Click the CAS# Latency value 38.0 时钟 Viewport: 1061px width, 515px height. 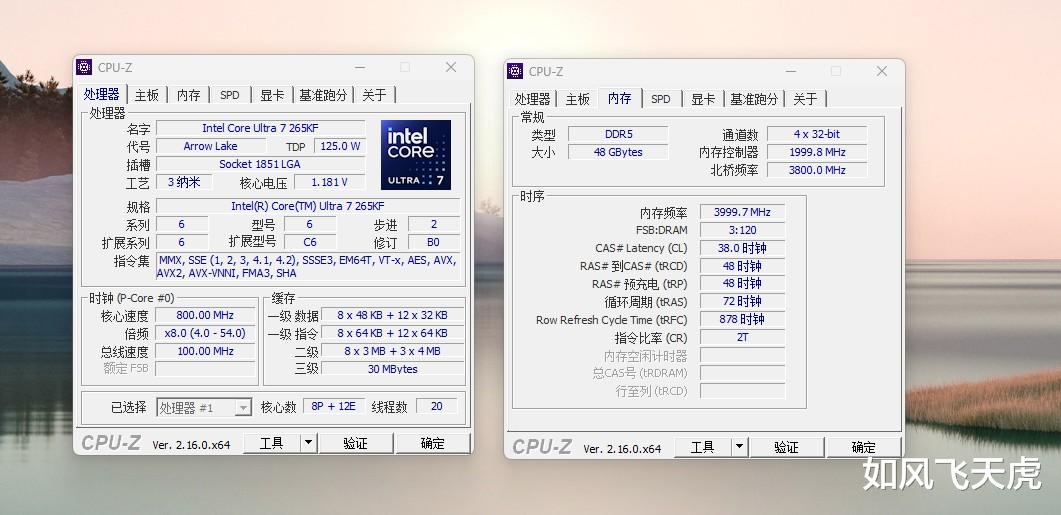pyautogui.click(x=742, y=248)
